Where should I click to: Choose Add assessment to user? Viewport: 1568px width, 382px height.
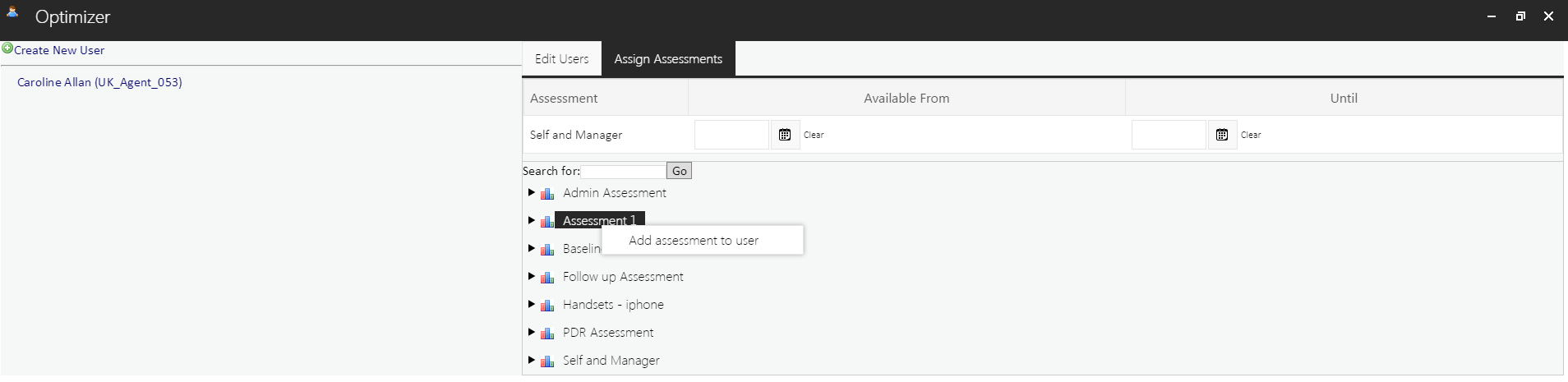694,241
